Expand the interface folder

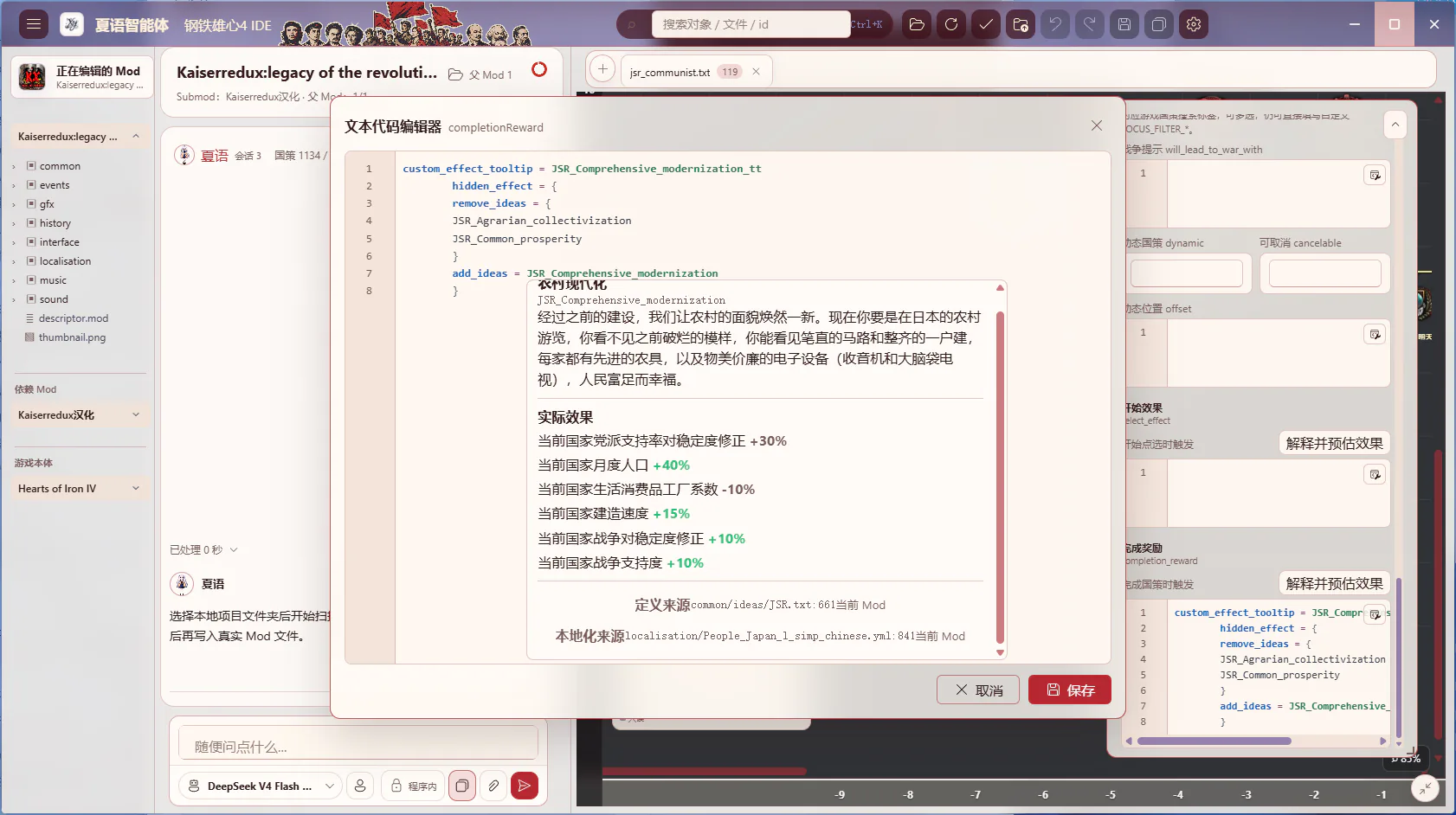pyautogui.click(x=14, y=242)
